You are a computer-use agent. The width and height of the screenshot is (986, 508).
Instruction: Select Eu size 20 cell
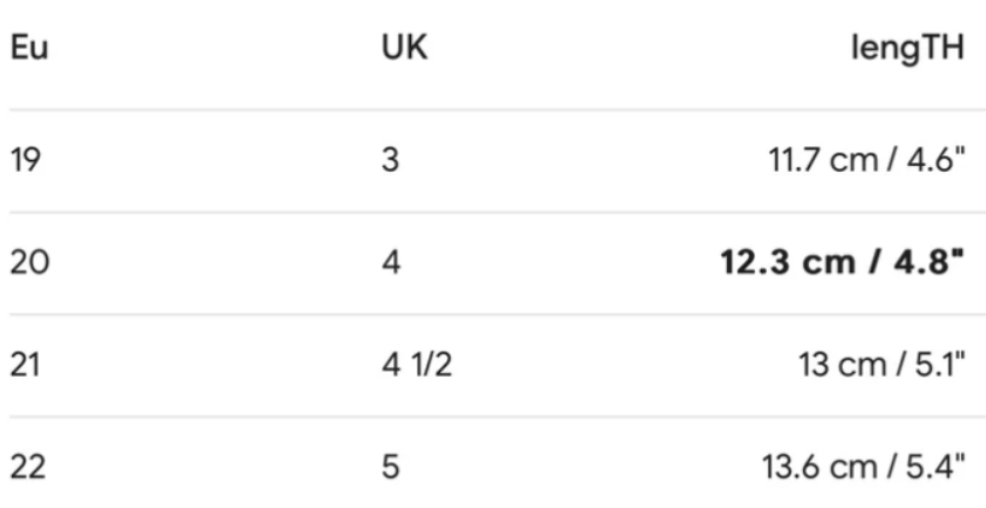pos(29,262)
